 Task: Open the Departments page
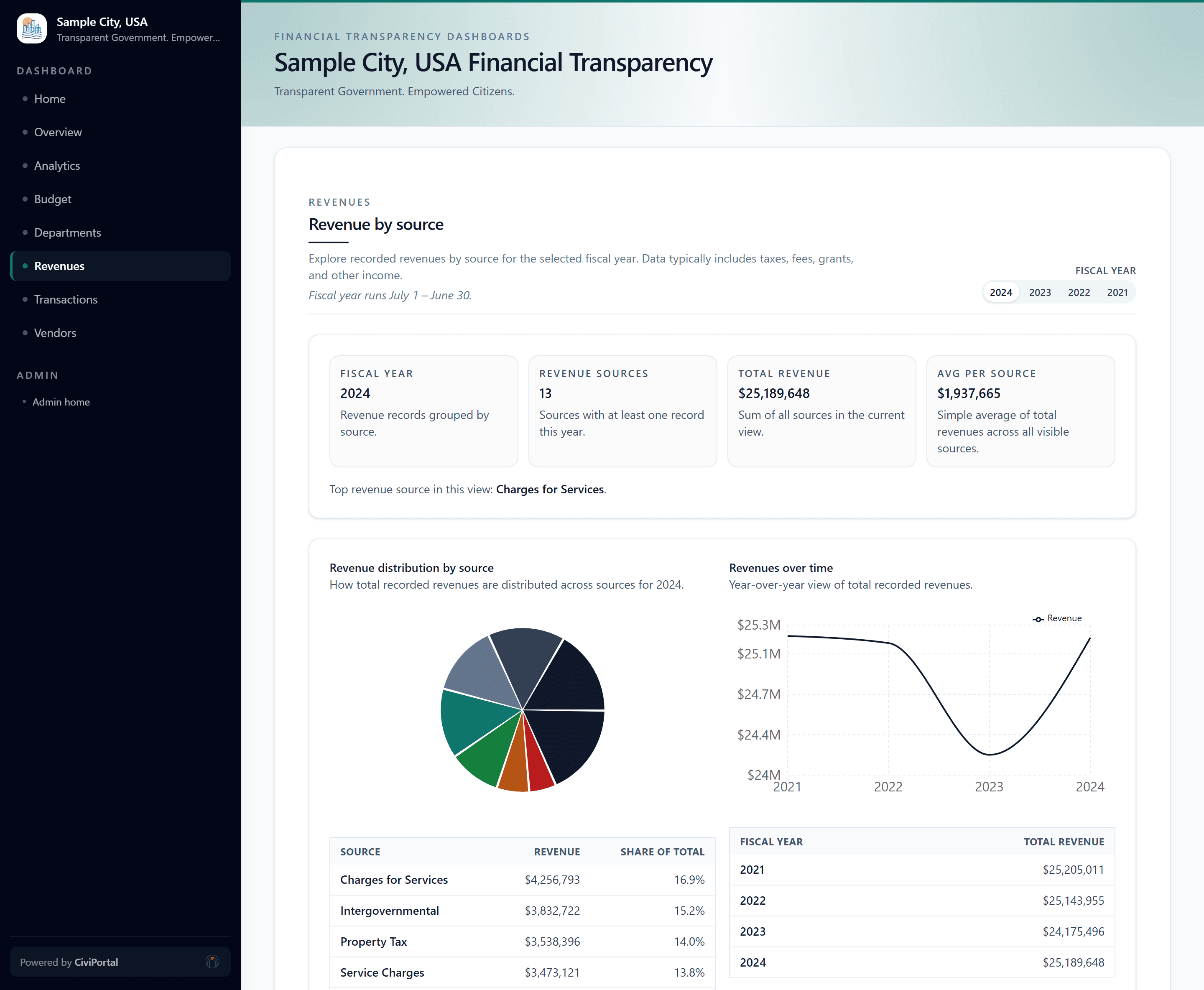pos(67,232)
